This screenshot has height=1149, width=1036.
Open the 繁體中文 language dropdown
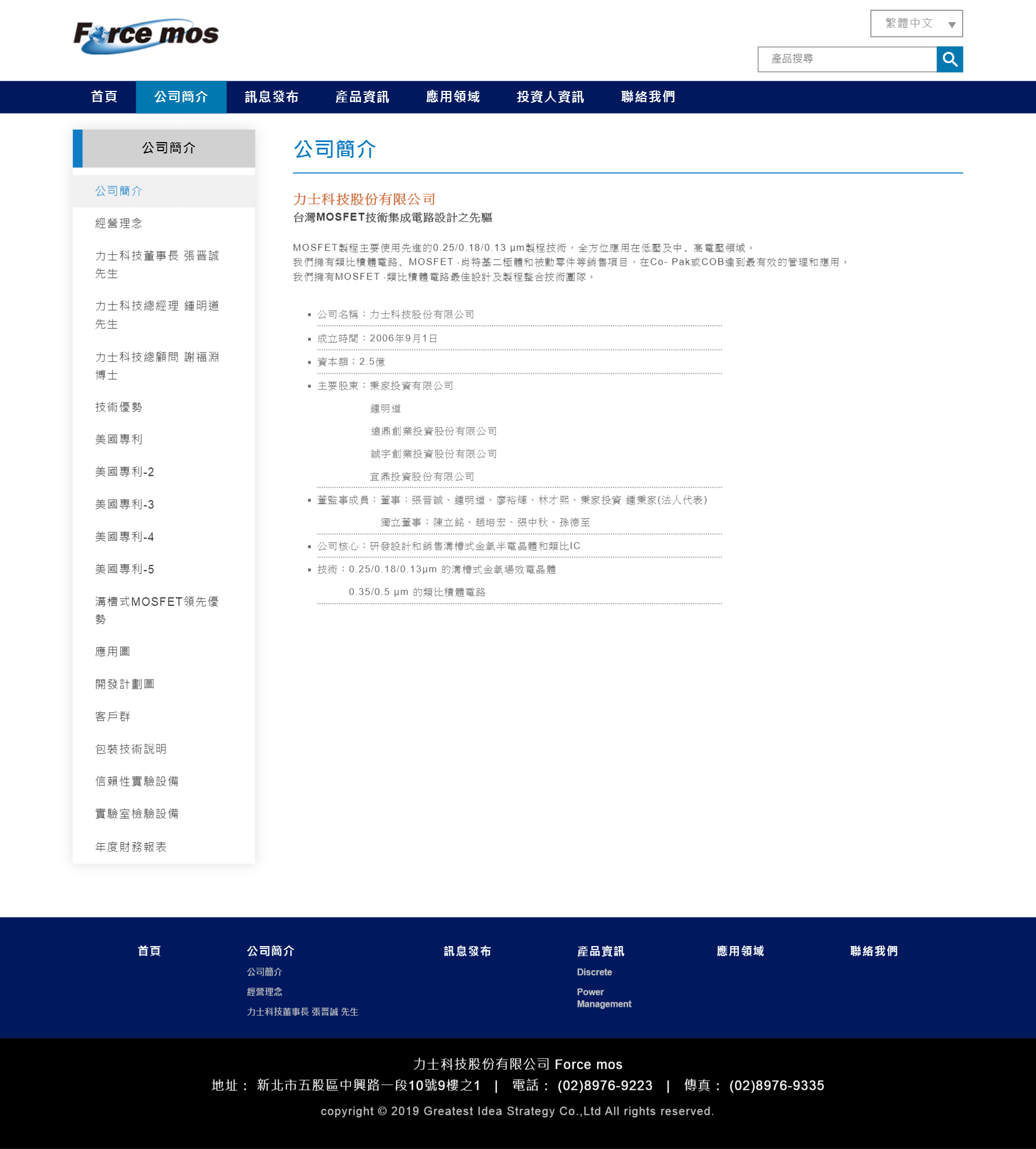point(917,23)
